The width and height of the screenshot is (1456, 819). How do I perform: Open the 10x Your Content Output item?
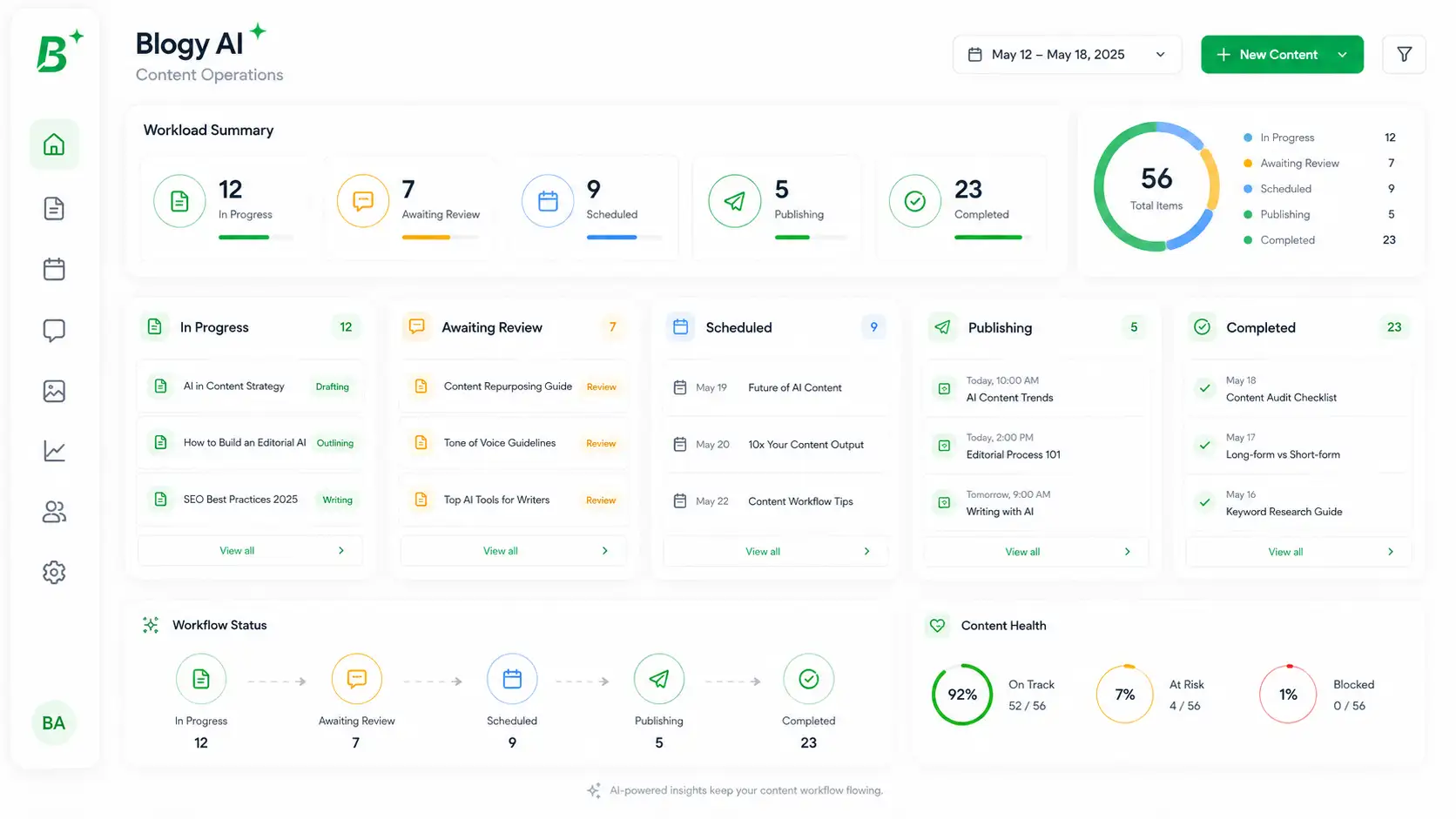tap(775, 445)
